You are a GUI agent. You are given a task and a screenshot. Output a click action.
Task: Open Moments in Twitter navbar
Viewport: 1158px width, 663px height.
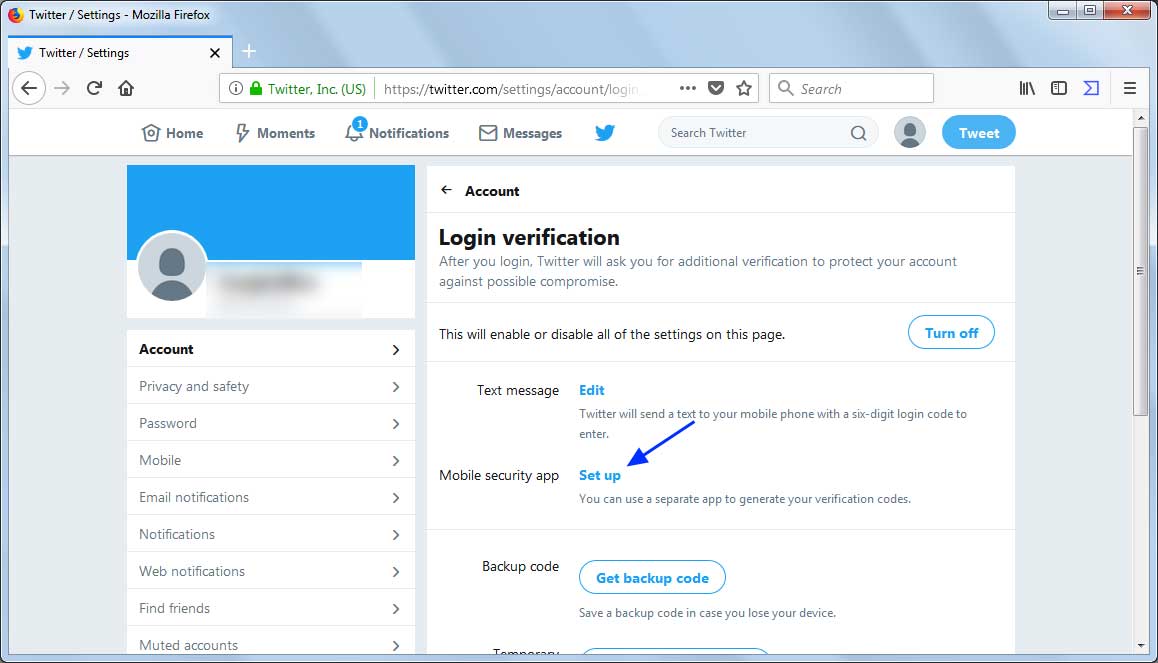275,133
